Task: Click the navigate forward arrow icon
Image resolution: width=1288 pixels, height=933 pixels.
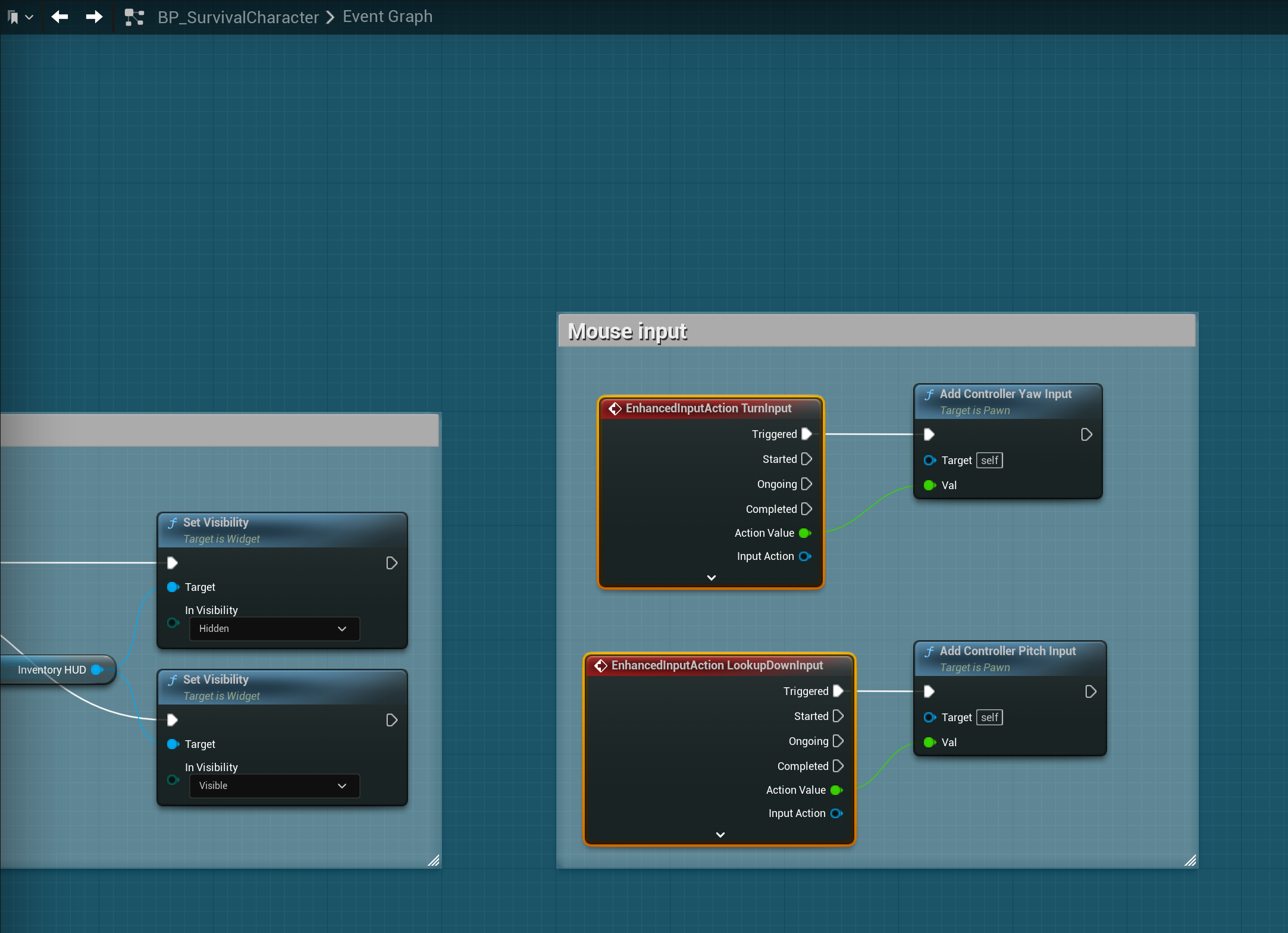Action: coord(94,17)
